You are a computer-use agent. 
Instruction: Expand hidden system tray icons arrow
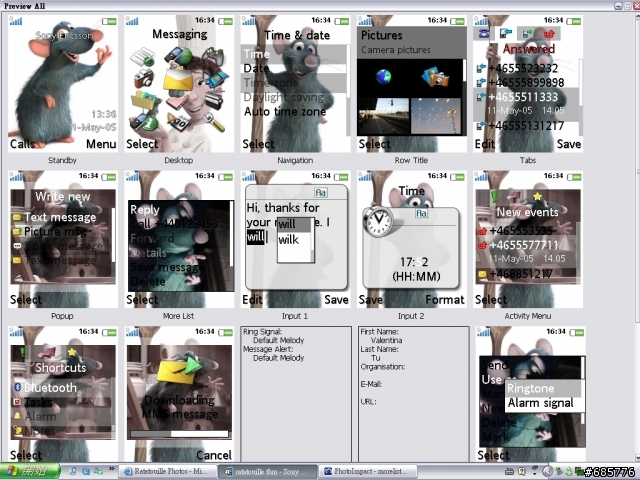click(547, 471)
